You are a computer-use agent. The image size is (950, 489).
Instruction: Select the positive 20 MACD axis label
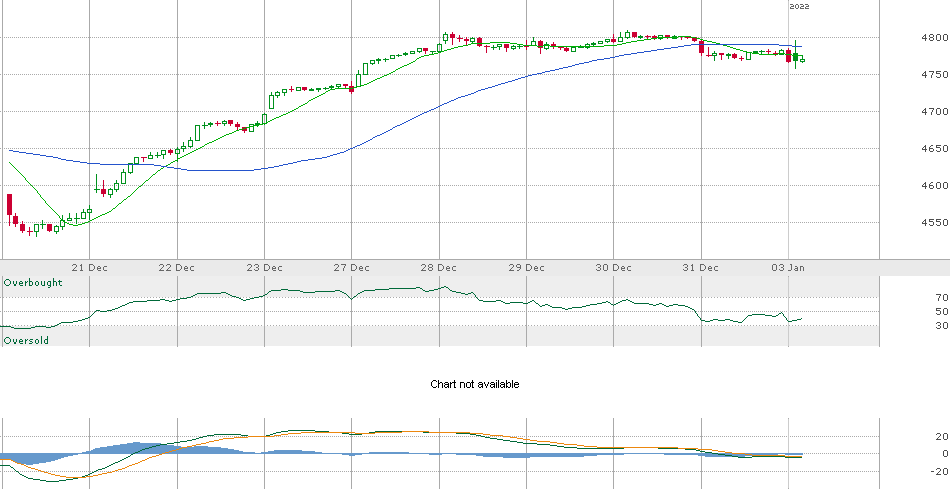(942, 436)
